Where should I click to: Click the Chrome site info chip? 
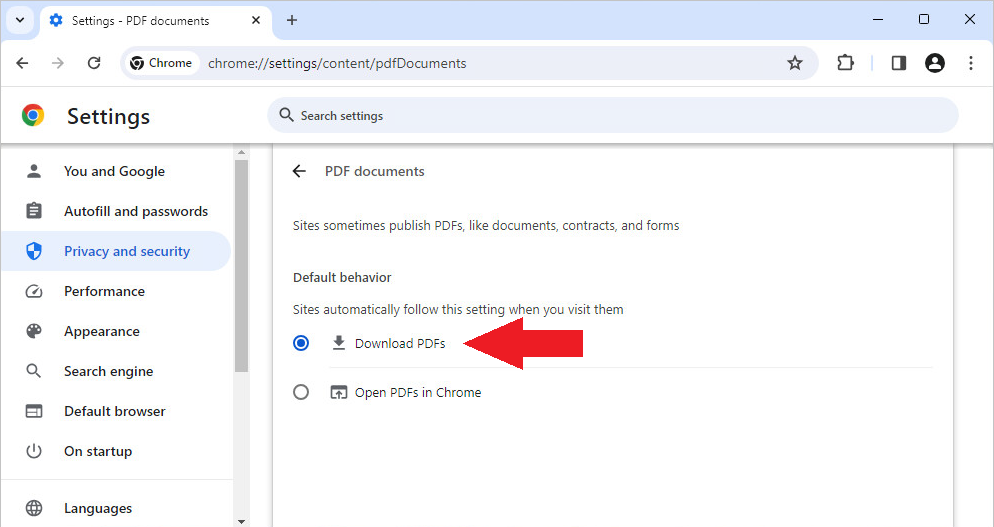click(x=161, y=63)
